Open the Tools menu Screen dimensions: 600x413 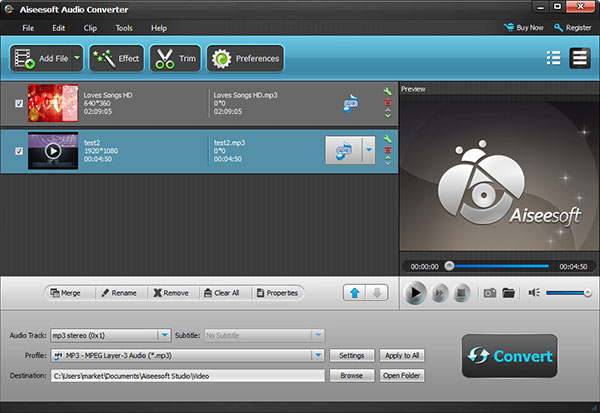124,28
